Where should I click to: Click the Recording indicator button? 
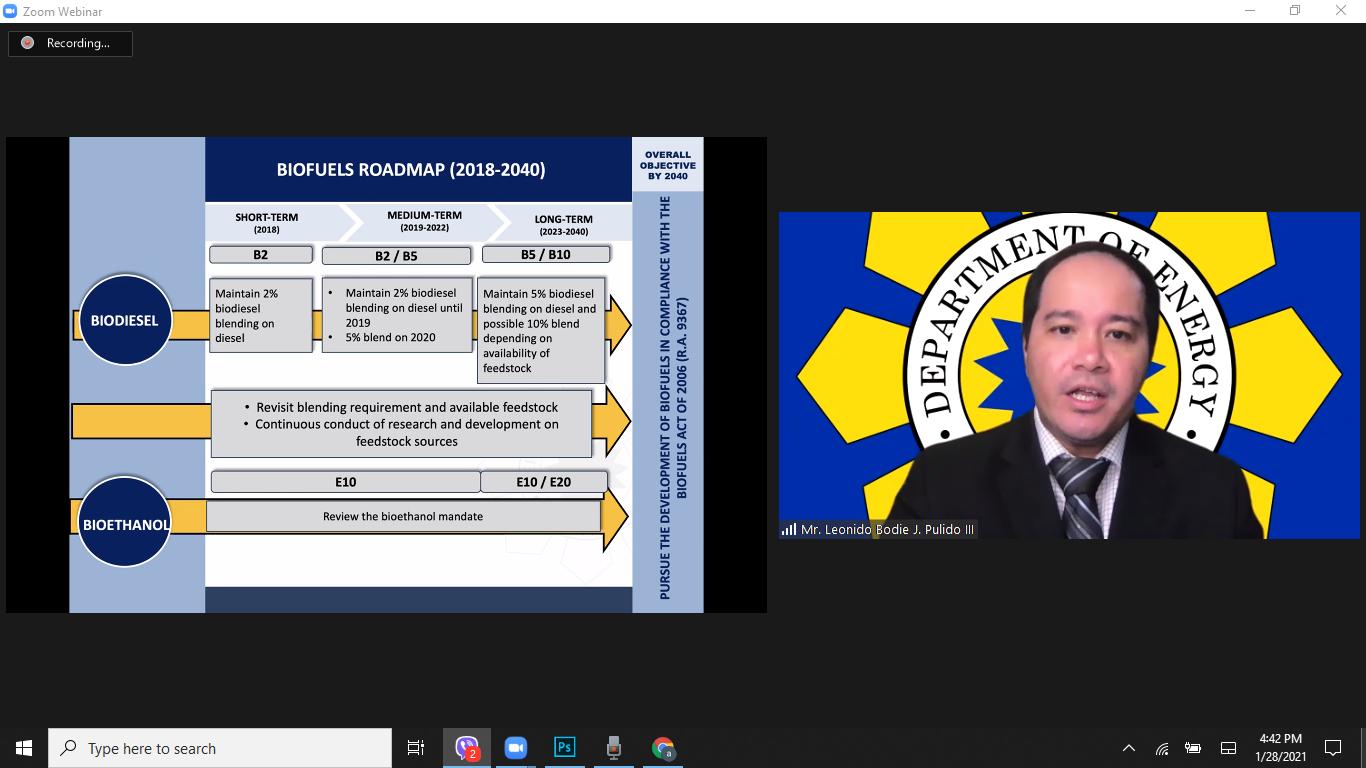click(70, 43)
